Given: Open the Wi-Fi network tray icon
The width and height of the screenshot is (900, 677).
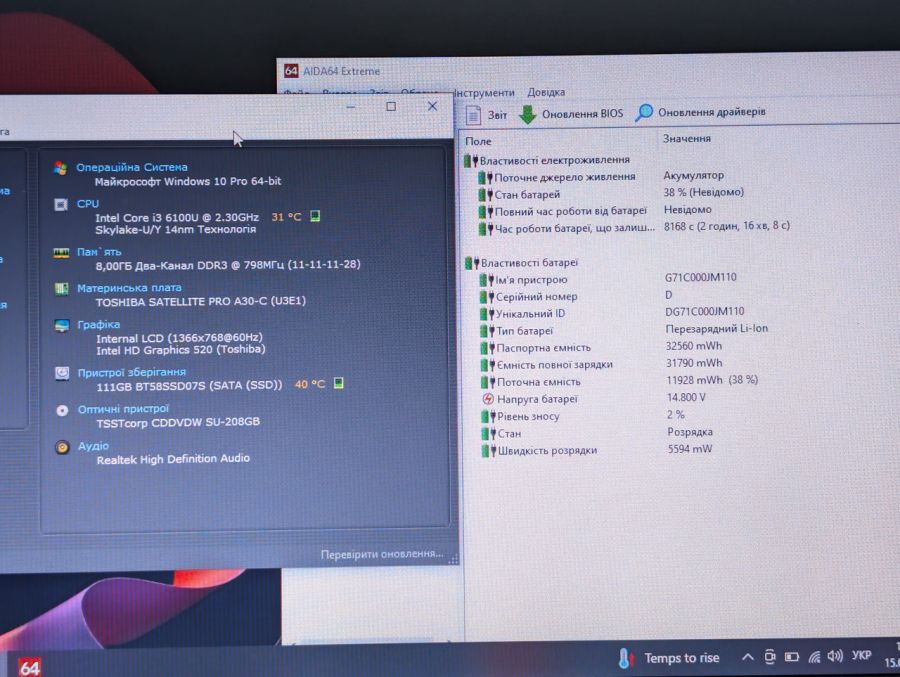Looking at the screenshot, I should click(x=814, y=657).
